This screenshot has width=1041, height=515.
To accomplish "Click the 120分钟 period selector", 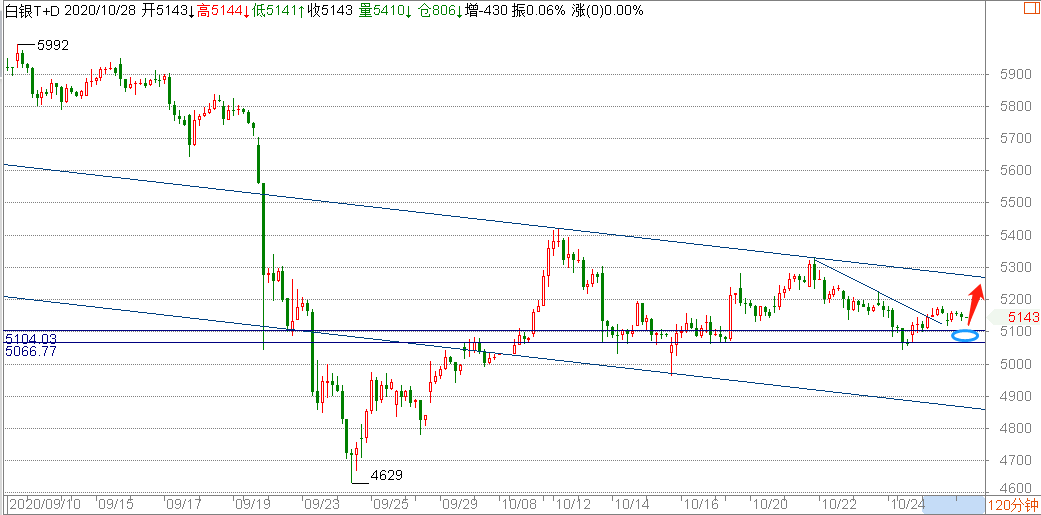I will (x=1013, y=506).
